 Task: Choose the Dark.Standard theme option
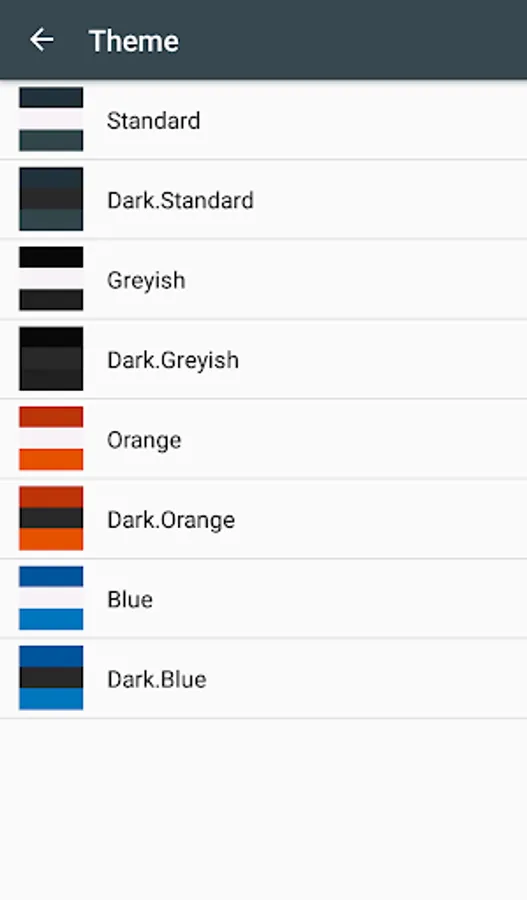[x=180, y=200]
